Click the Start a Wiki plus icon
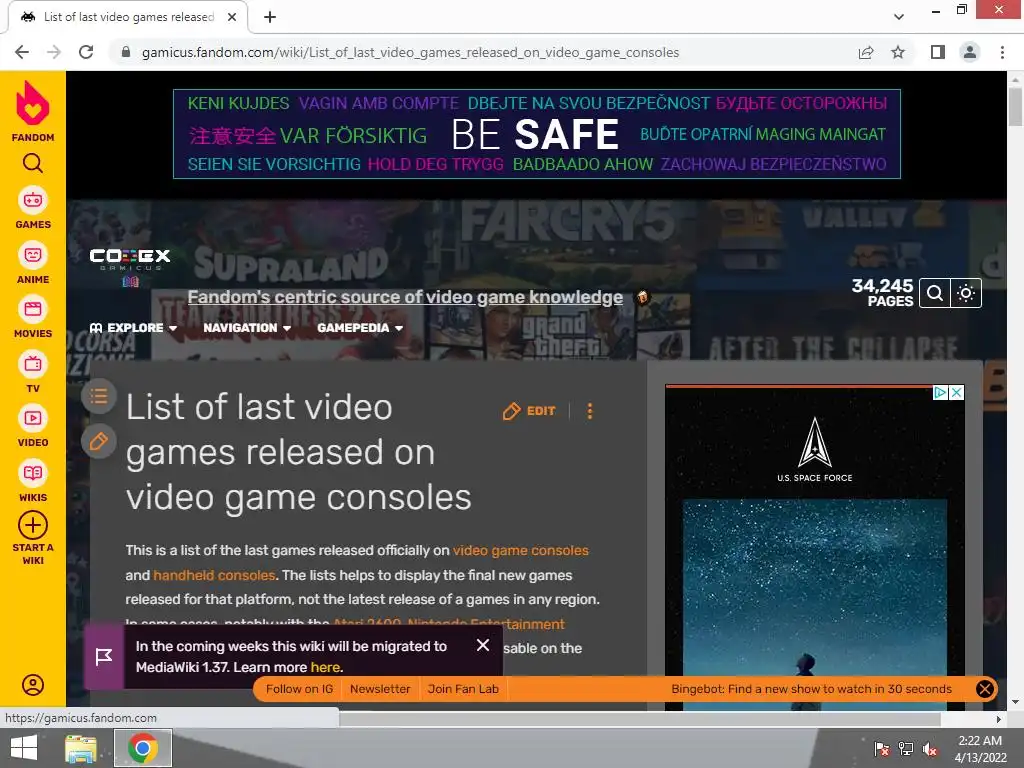The height and width of the screenshot is (768, 1024). 33,525
